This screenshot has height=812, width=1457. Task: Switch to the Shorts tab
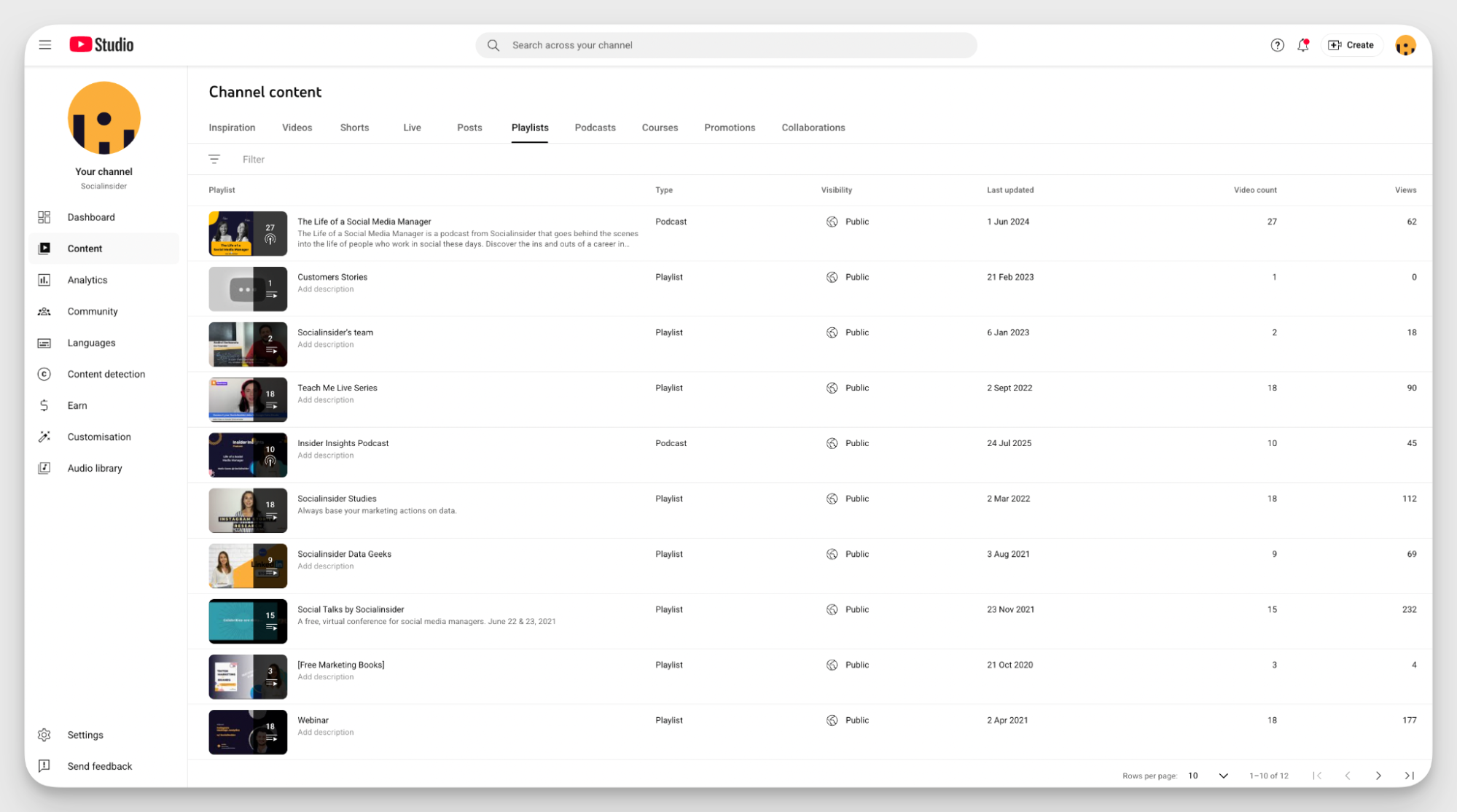point(354,128)
